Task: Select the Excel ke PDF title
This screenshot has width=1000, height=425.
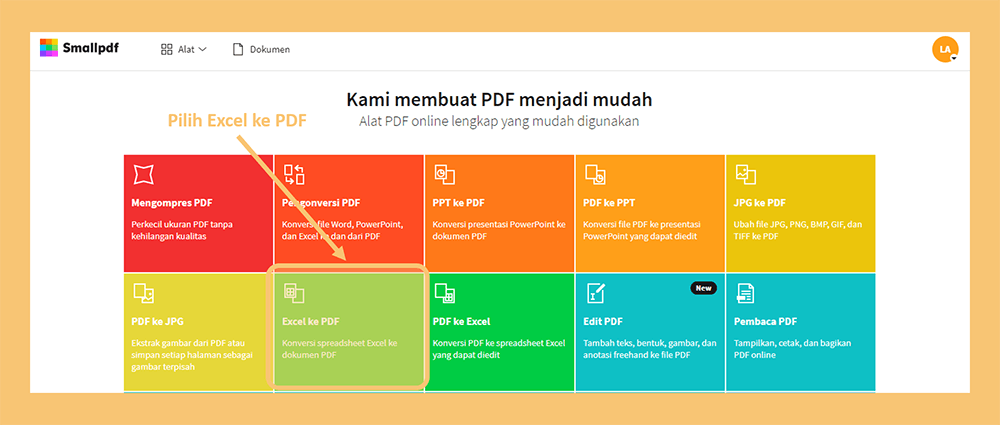Action: [311, 322]
